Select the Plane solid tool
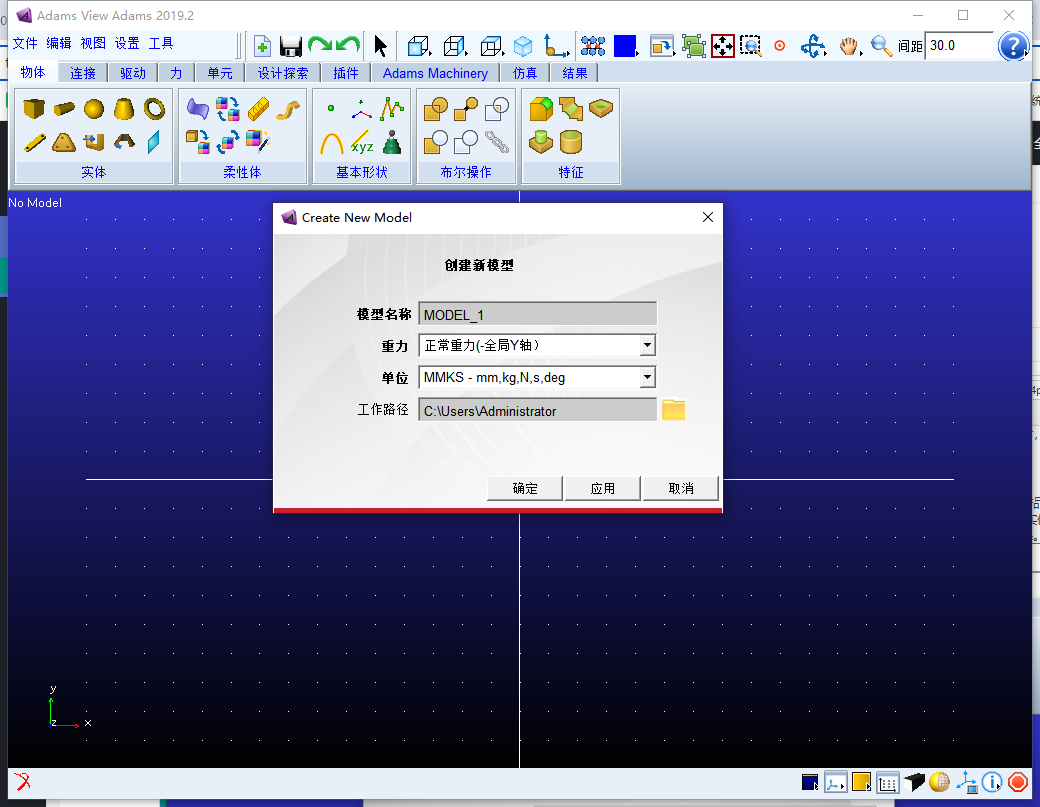This screenshot has width=1040, height=807. click(x=154, y=142)
